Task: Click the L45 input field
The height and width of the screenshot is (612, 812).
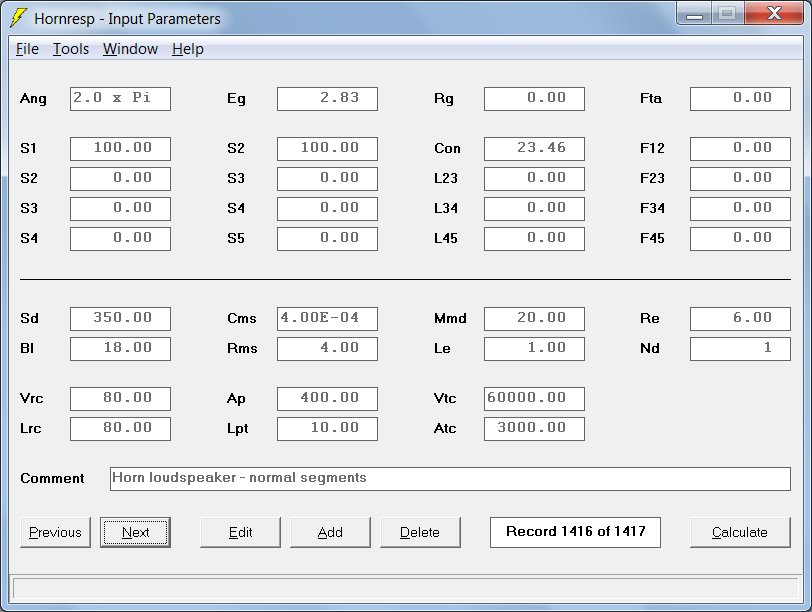Action: (x=534, y=239)
